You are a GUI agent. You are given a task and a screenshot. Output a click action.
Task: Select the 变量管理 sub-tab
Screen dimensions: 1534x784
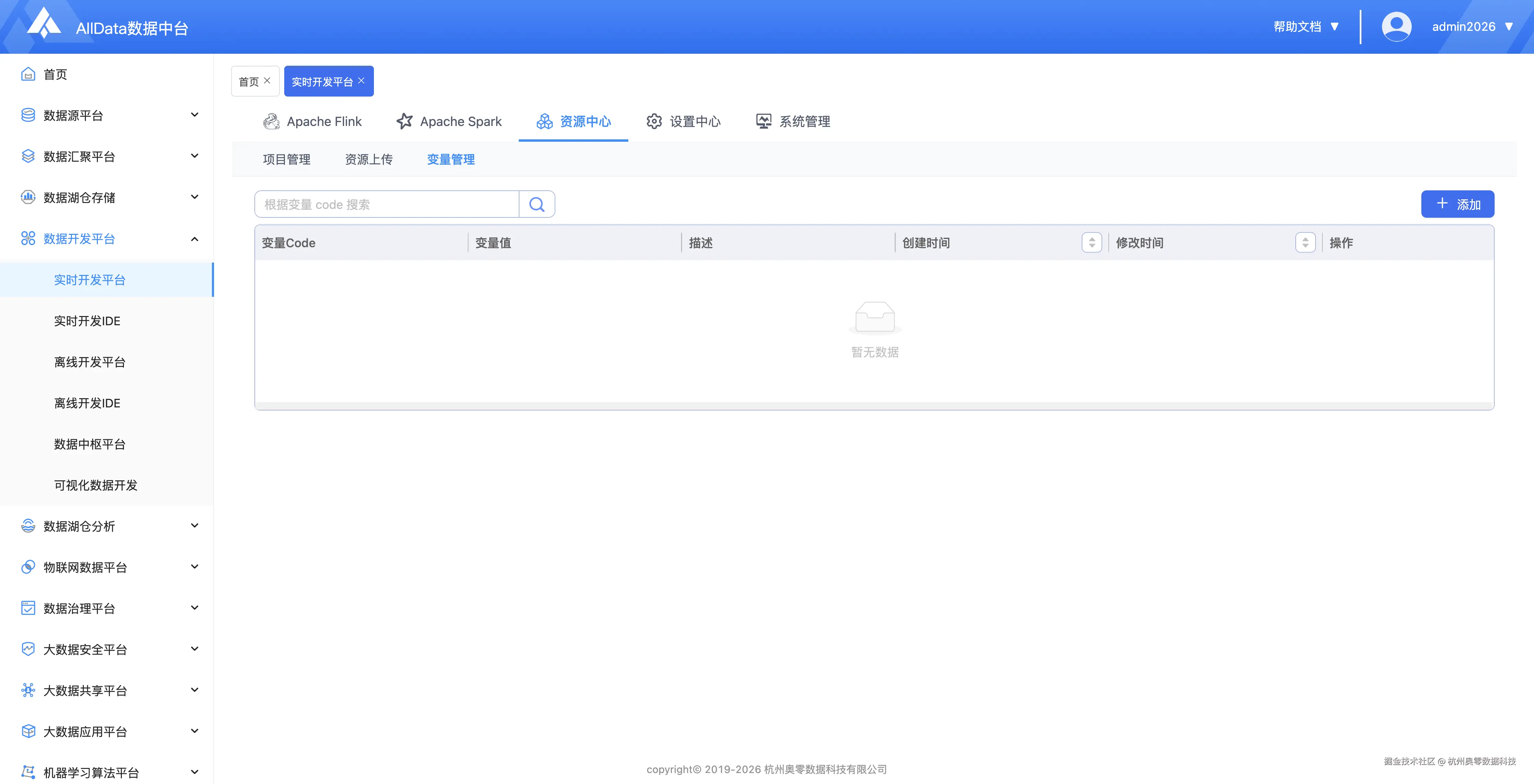[x=451, y=160]
